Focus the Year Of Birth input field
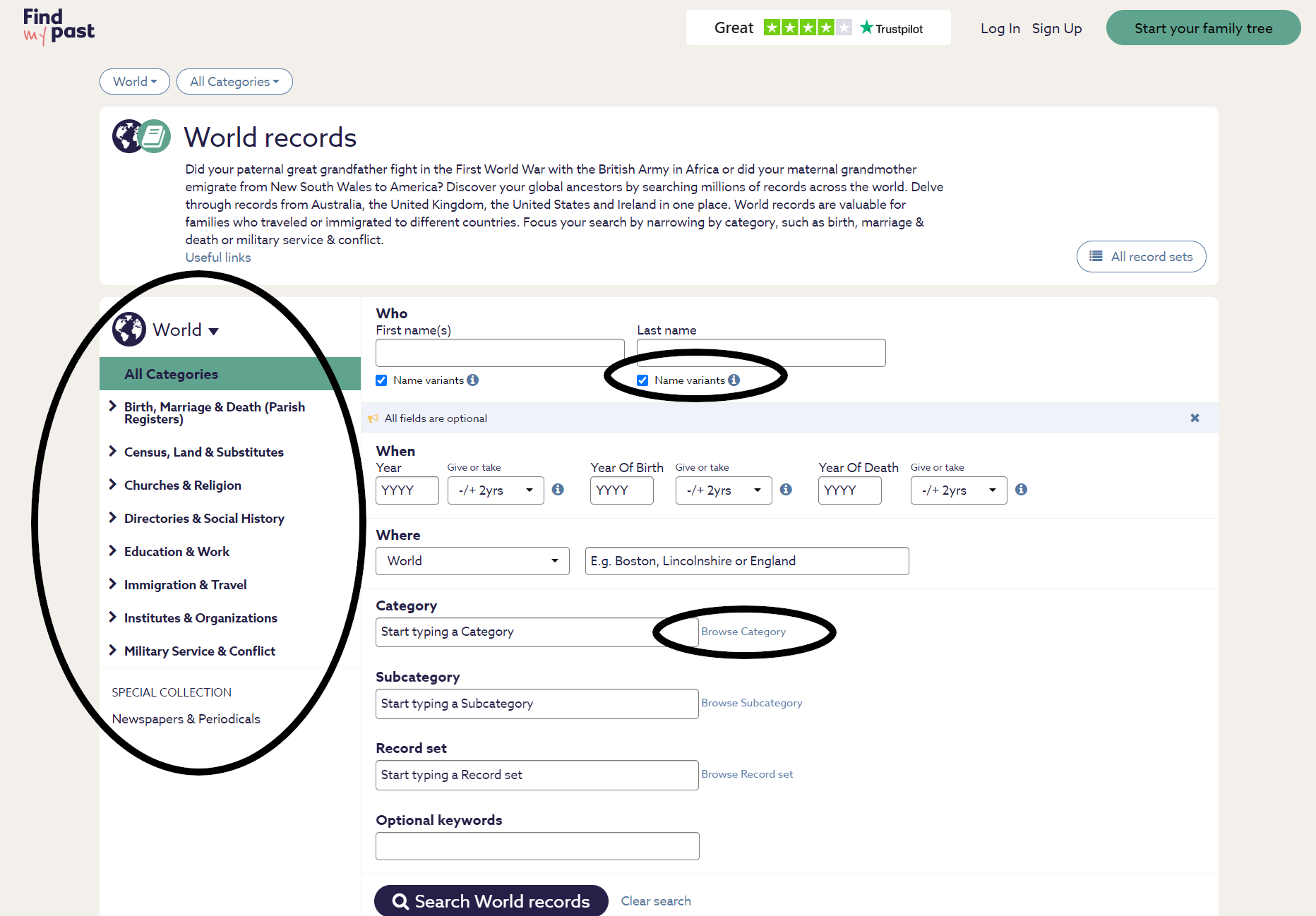The height and width of the screenshot is (916, 1316). coord(622,490)
